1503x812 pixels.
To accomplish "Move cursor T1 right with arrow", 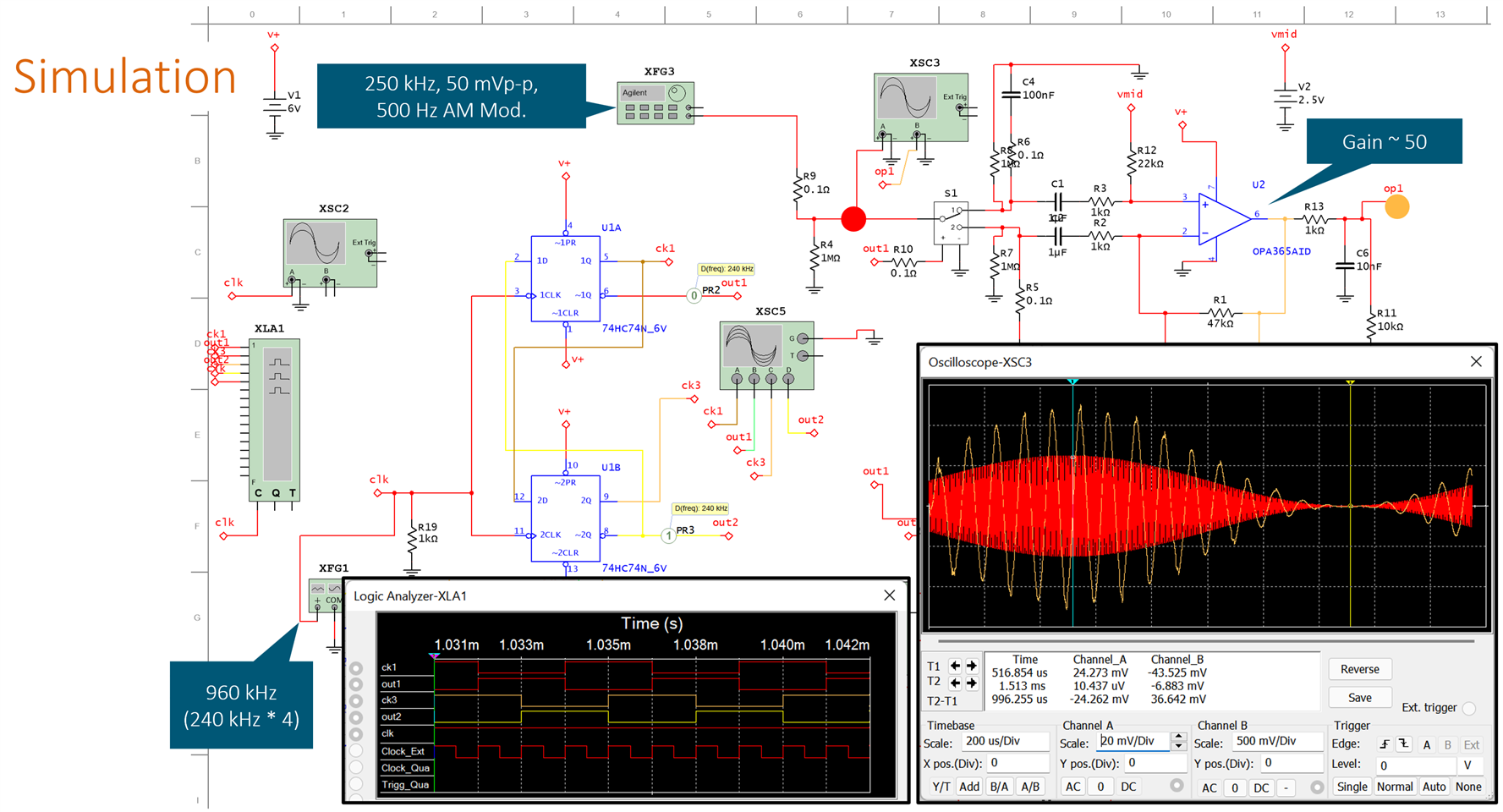I will (x=972, y=666).
